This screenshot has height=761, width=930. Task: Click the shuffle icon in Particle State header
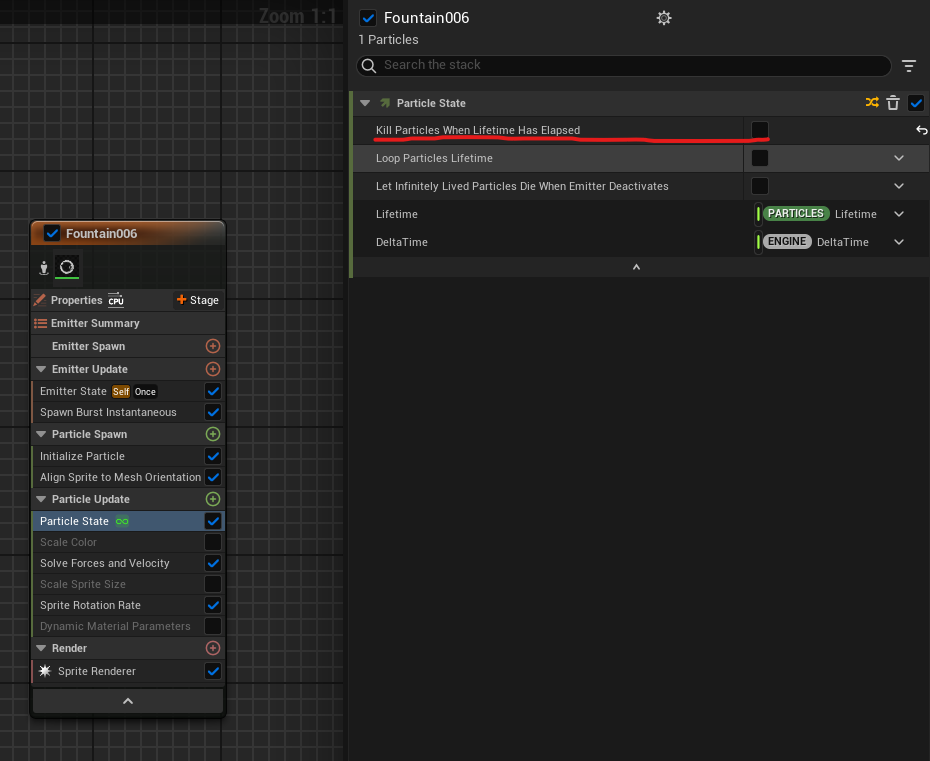(872, 103)
